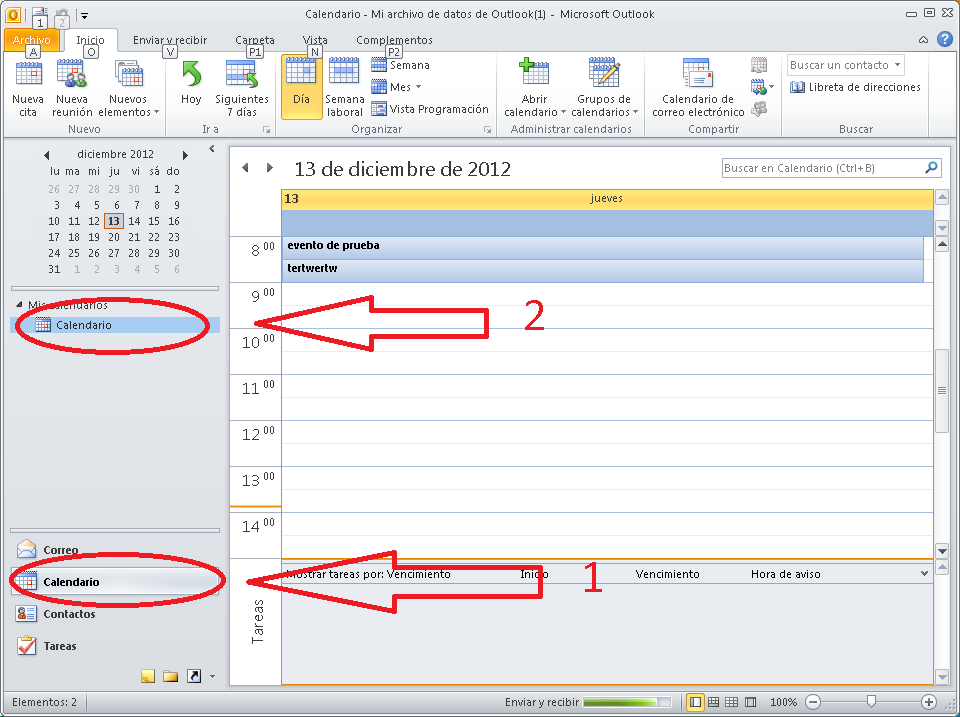Open Calendario in the navigation pane
960x717 pixels.
115,582
